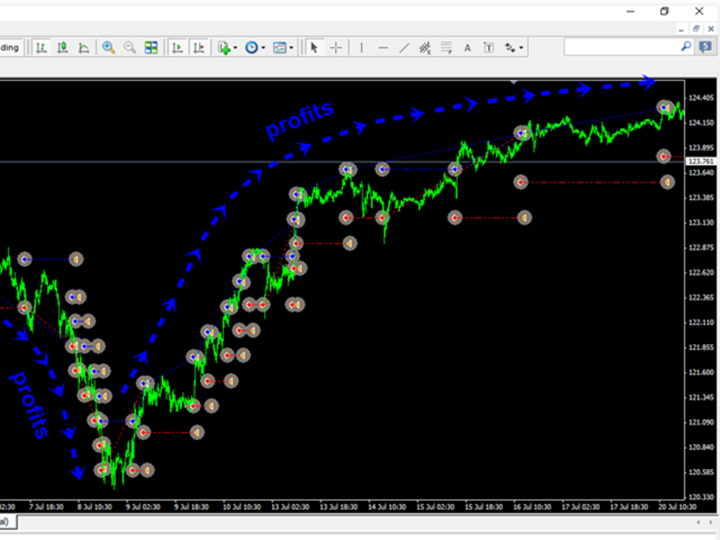Minimize the inner chart window
Image resolution: width=720 pixels, height=540 pixels.
(x=681, y=29)
